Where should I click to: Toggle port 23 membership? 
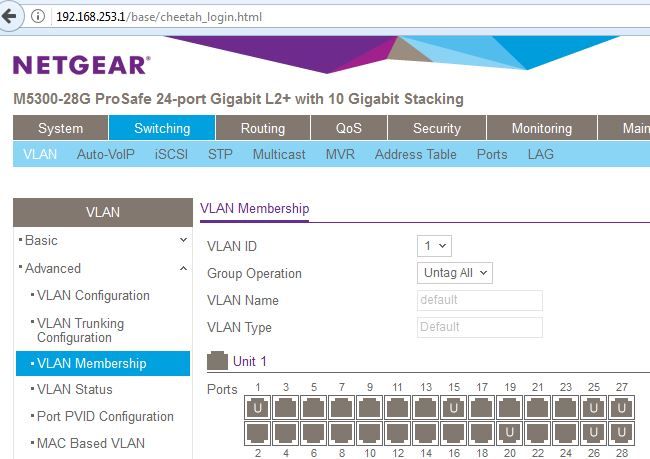coord(565,407)
